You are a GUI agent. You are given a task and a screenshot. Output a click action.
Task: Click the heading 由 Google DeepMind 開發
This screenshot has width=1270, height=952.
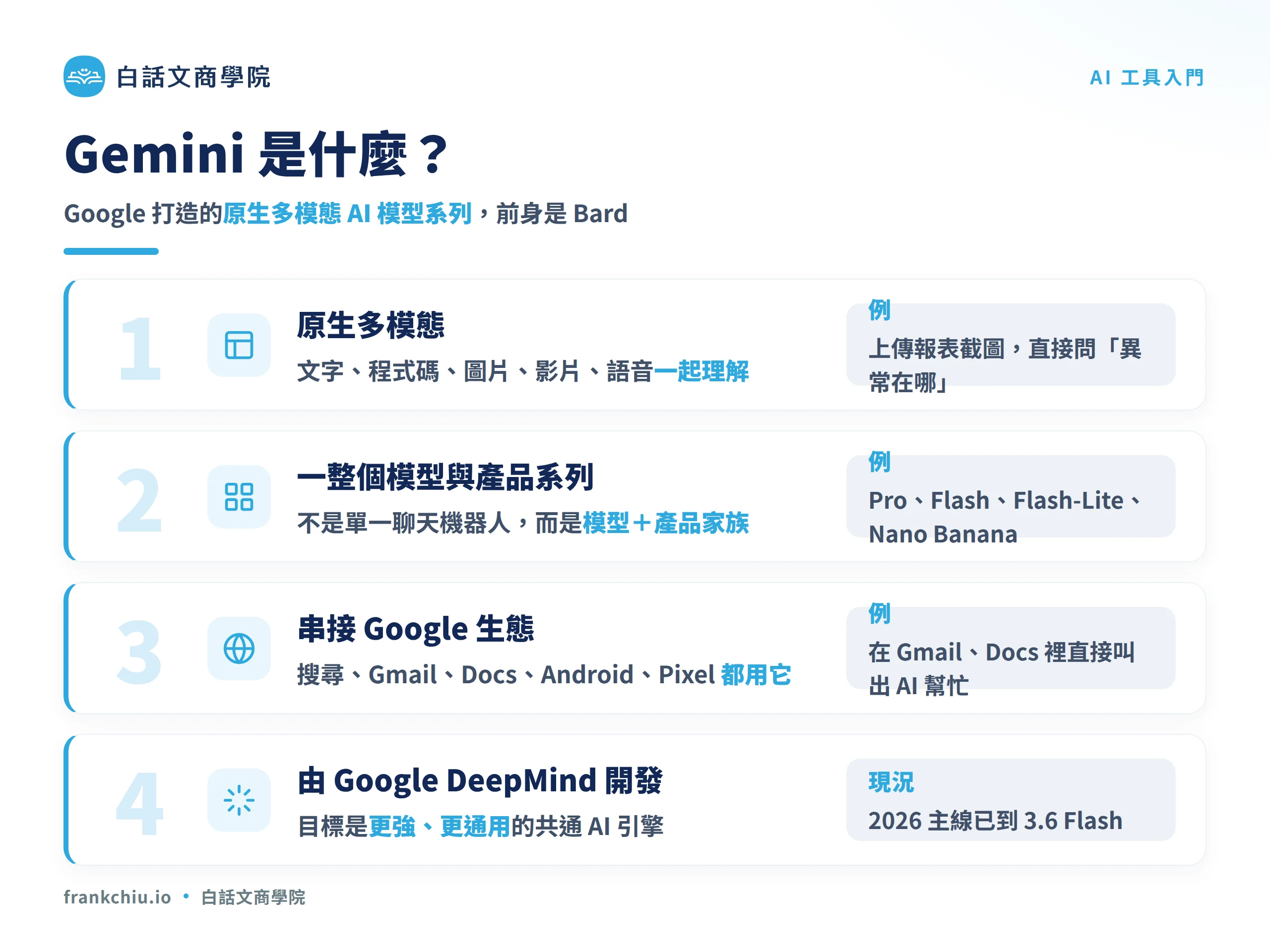click(x=480, y=781)
